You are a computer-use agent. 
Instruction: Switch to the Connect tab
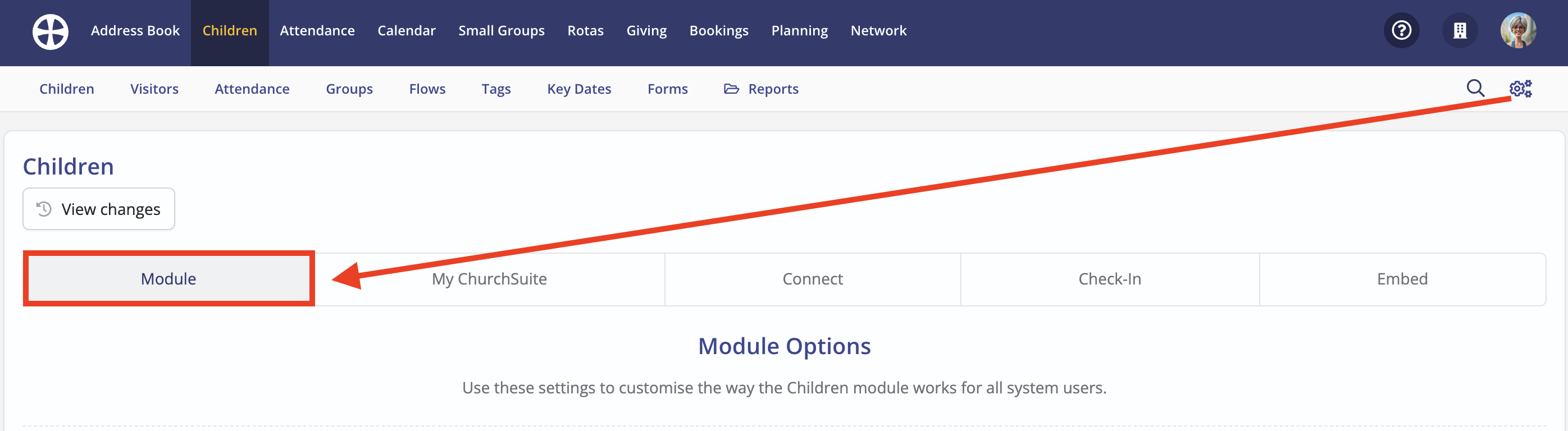click(813, 279)
